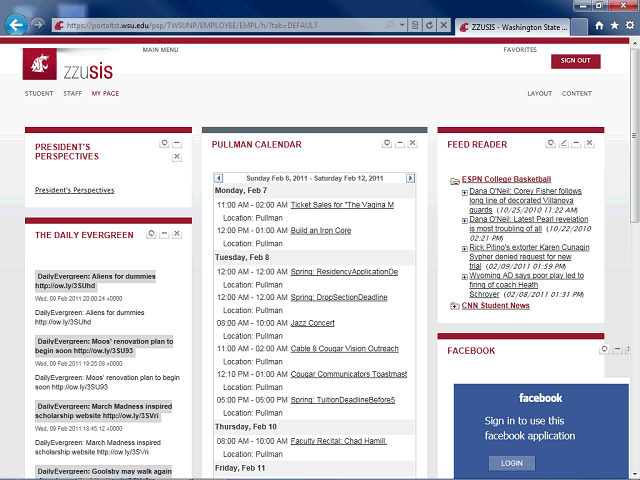Click 'Aliens for dummies' Daily Evergreen headline
Image resolution: width=640 pixels, height=480 pixels.
(x=95, y=281)
